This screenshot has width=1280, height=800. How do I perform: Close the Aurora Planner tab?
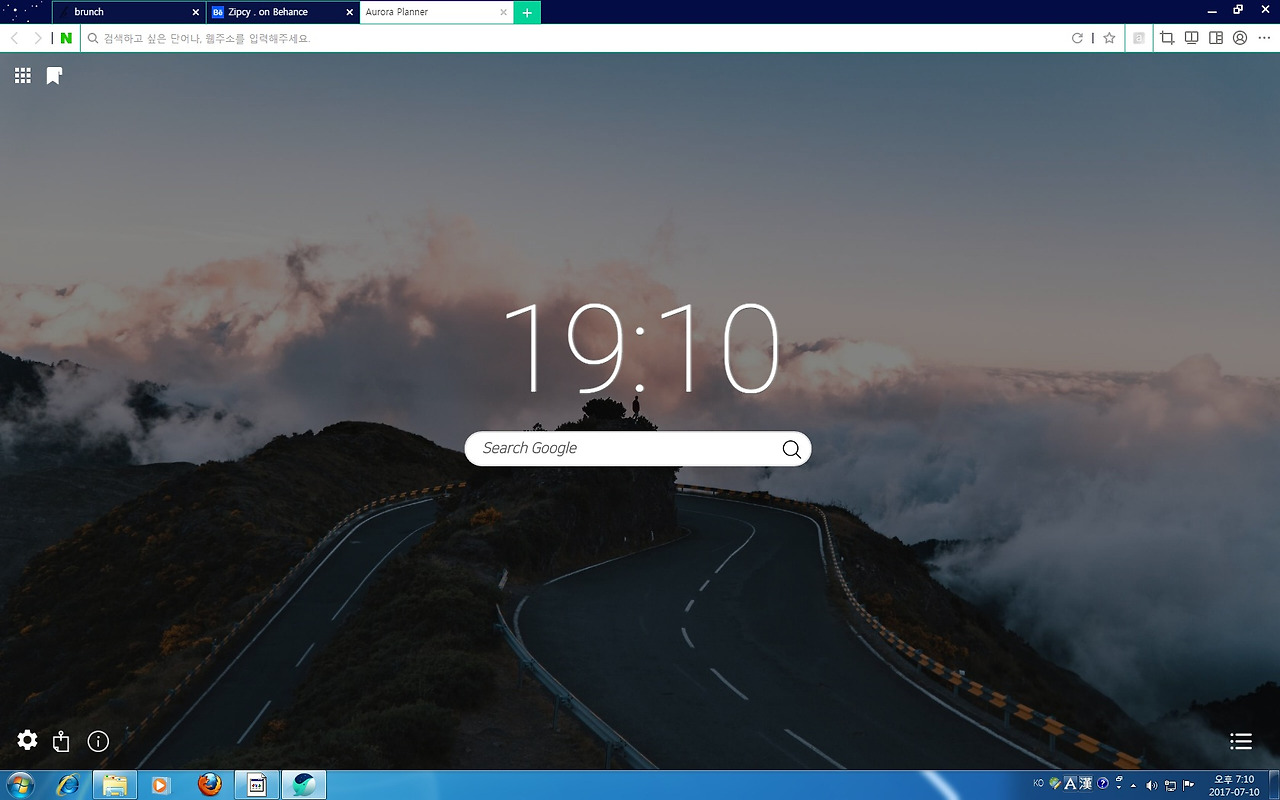pos(504,13)
